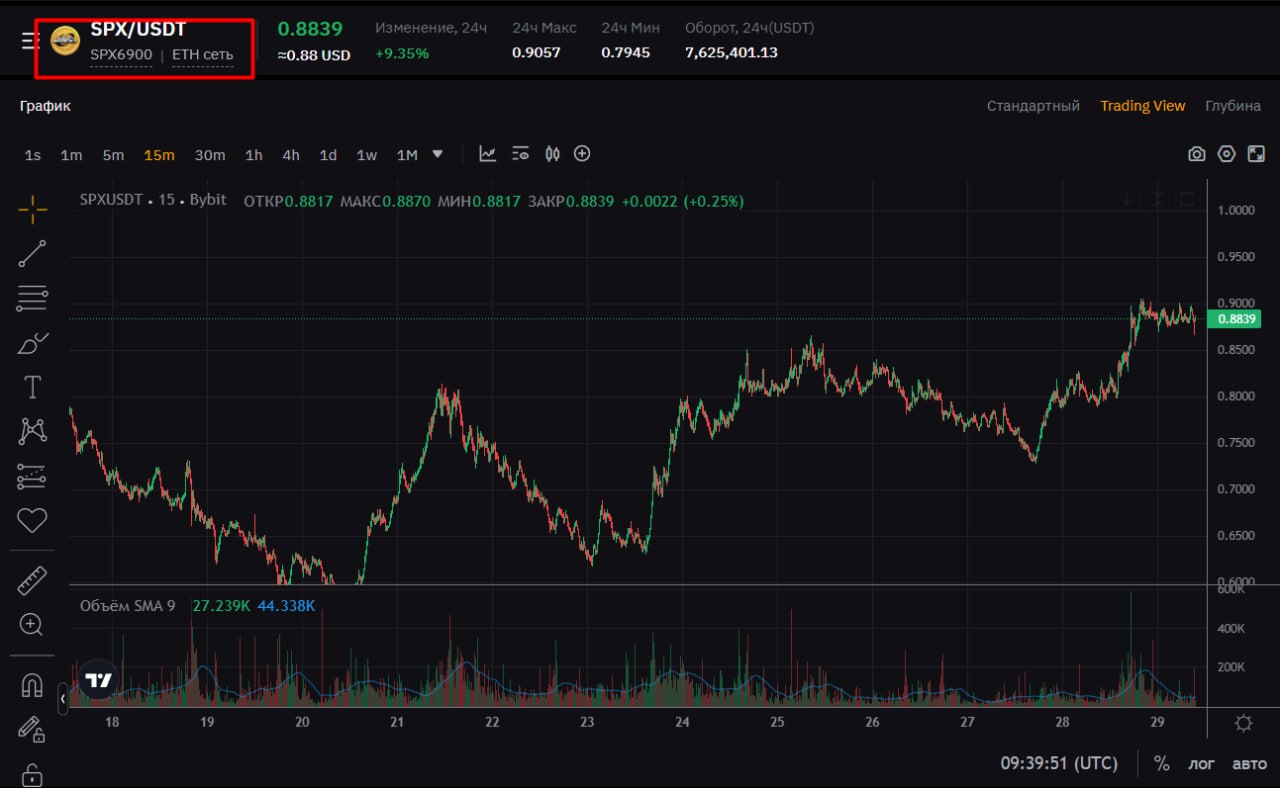Open the Fibonacci retracement lines tool
1280x788 pixels.
32,298
